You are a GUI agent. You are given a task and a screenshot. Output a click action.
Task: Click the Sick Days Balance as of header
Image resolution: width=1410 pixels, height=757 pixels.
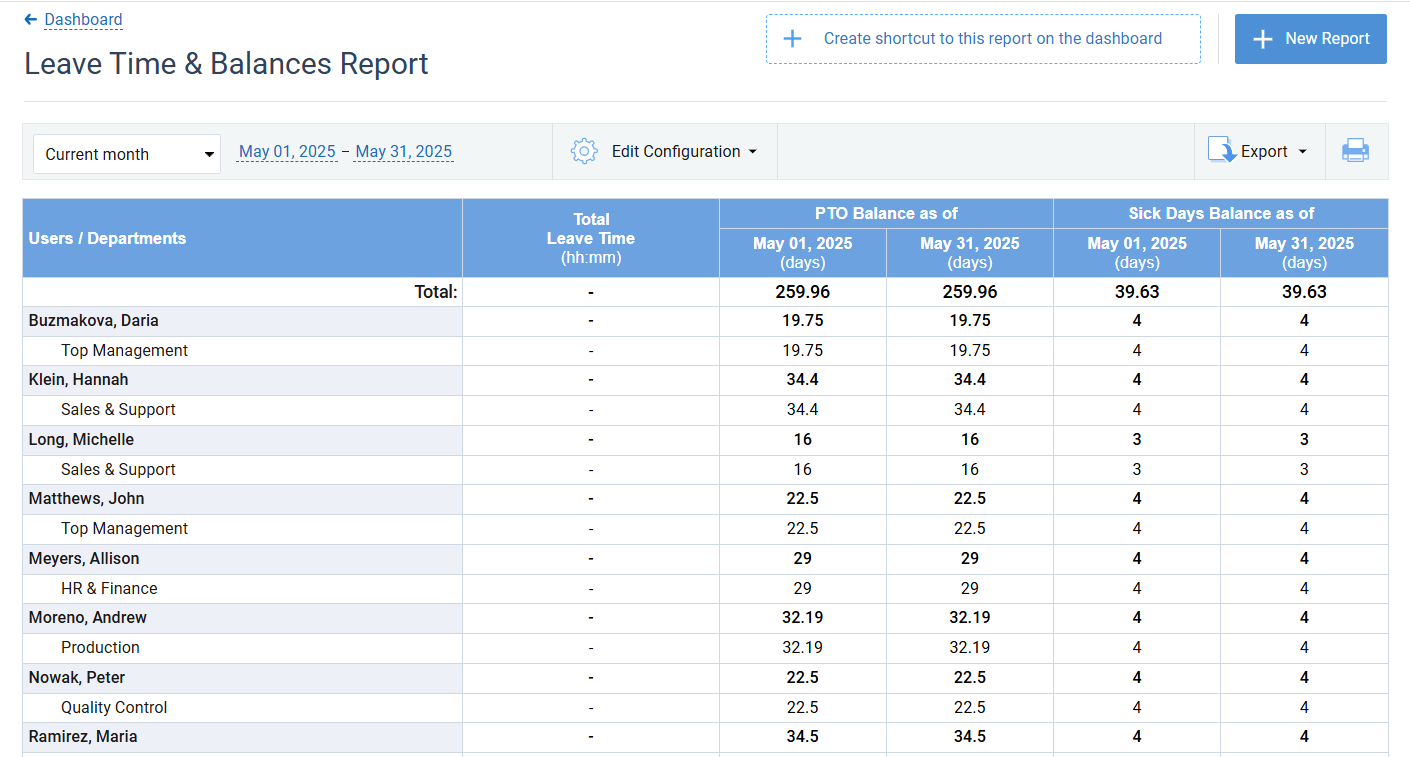1221,213
